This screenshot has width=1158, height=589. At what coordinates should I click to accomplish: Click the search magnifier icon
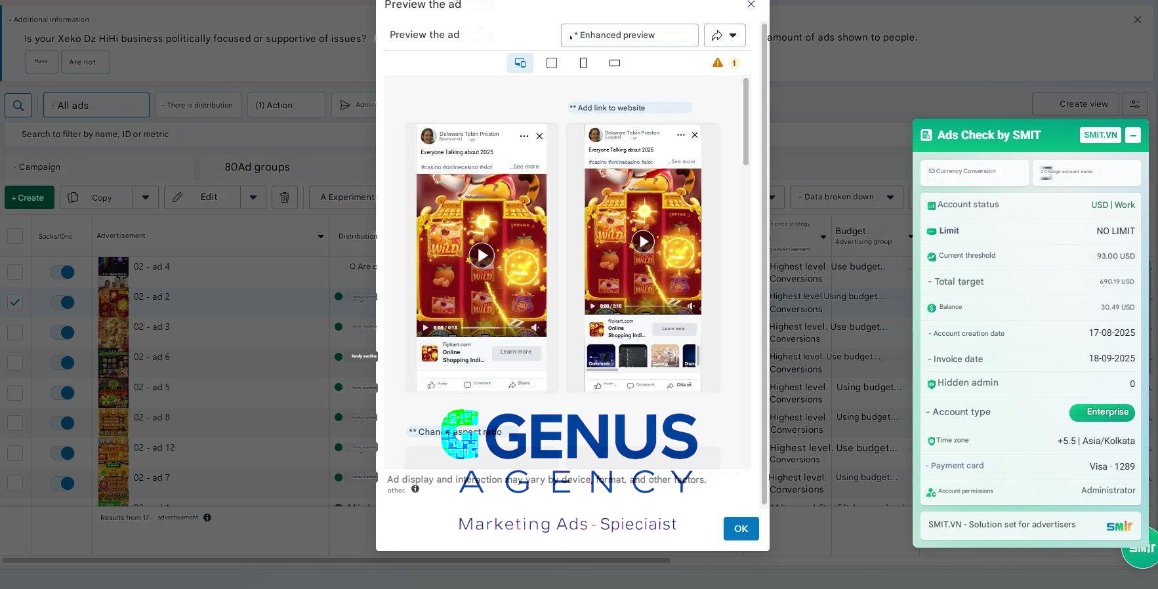pos(18,105)
